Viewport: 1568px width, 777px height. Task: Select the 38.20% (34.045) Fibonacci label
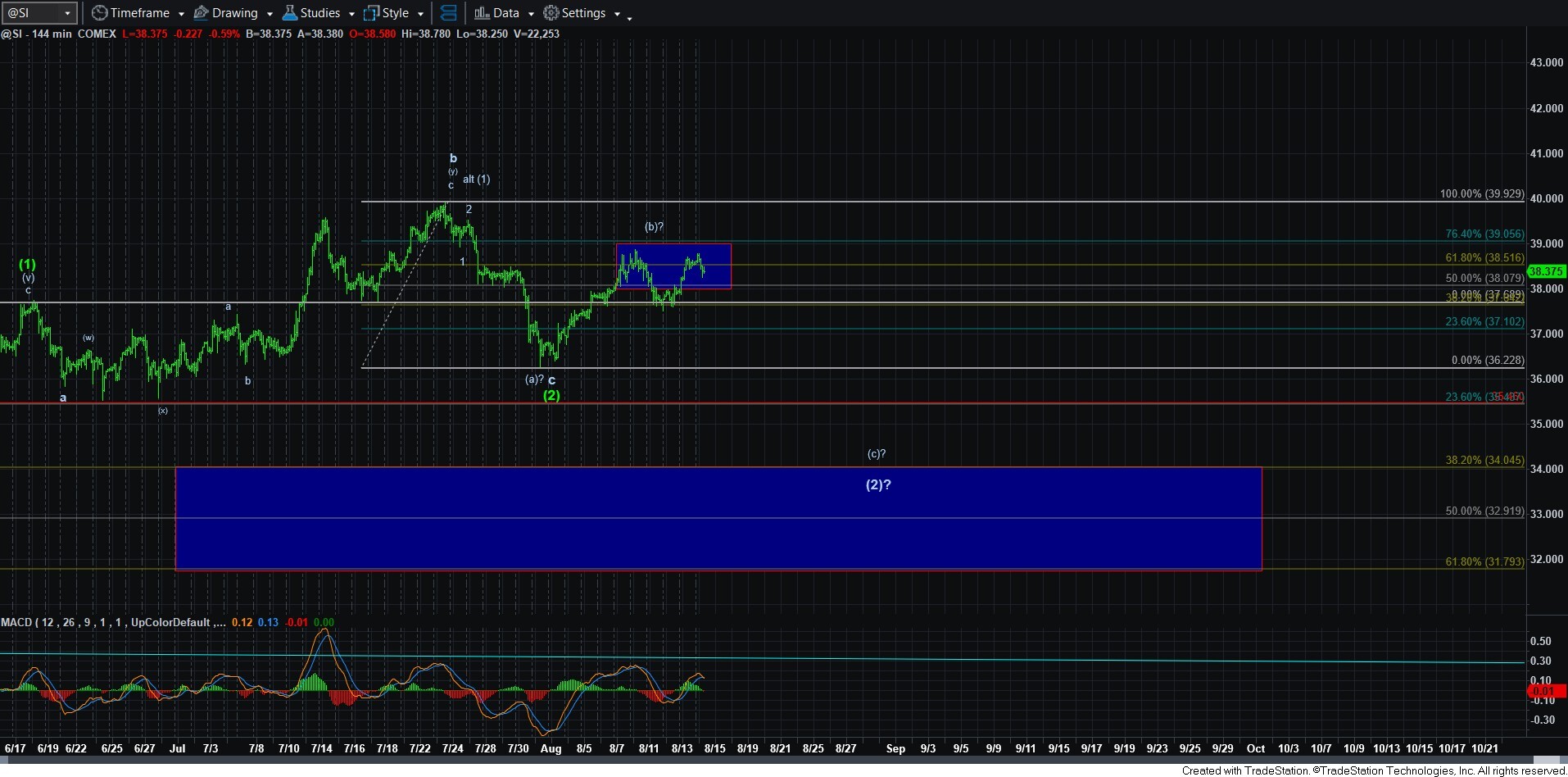[x=1485, y=461]
